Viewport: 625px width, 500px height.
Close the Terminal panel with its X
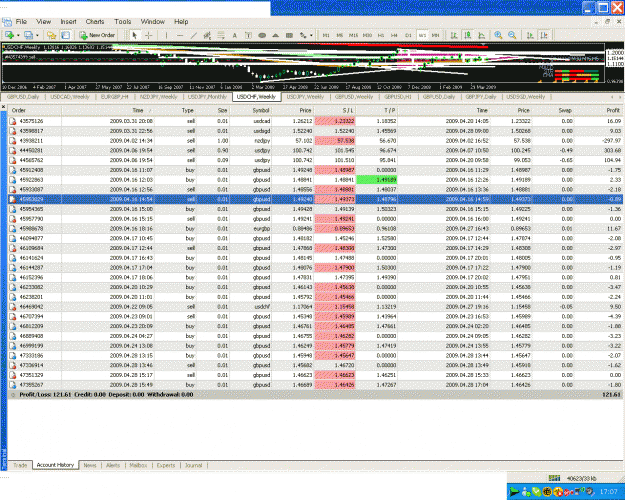coord(3,106)
